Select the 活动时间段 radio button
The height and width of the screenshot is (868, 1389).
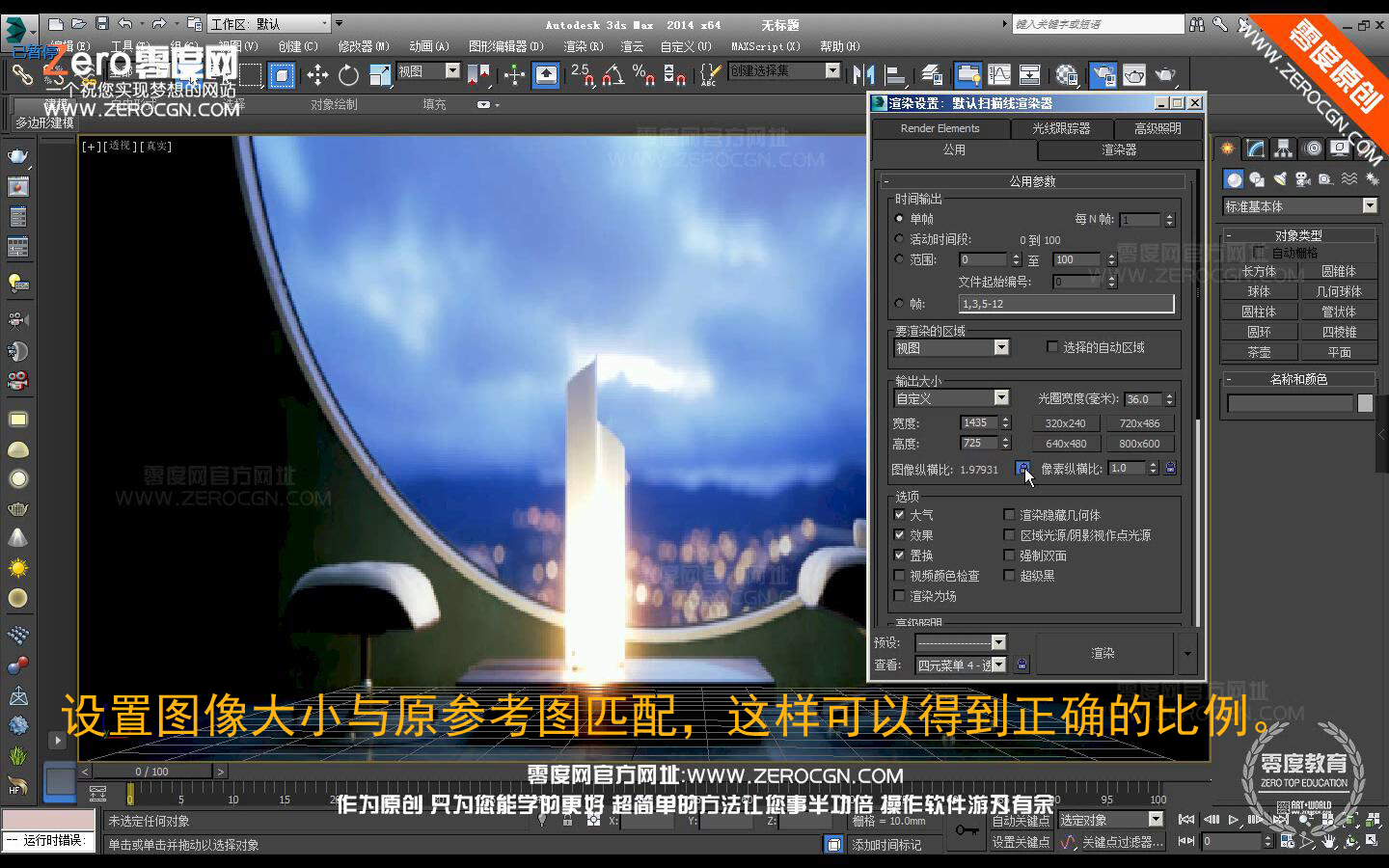tap(900, 239)
